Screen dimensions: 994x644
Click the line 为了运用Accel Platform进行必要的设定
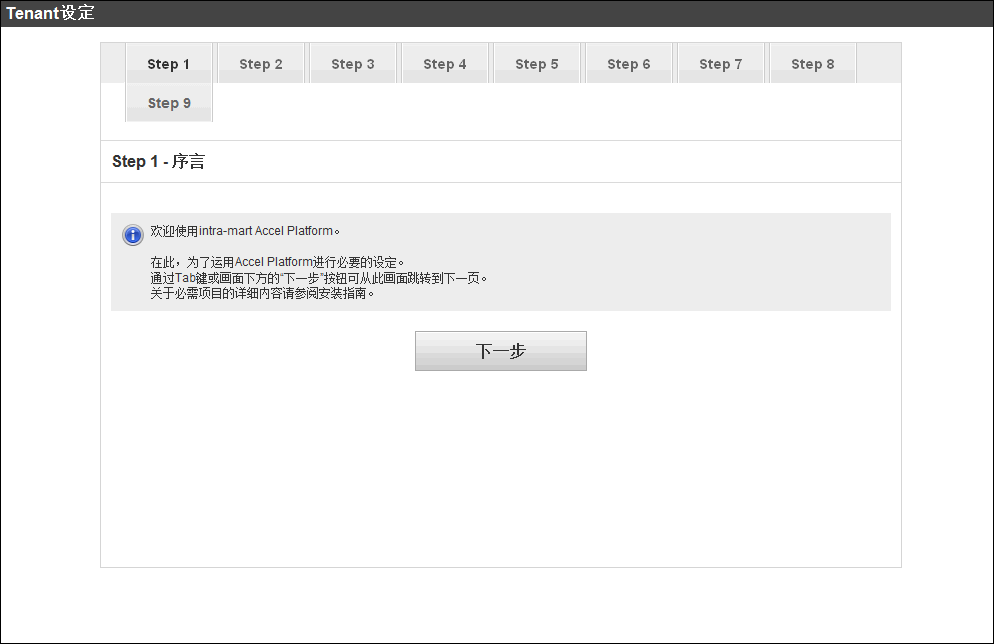pyautogui.click(x=277, y=262)
